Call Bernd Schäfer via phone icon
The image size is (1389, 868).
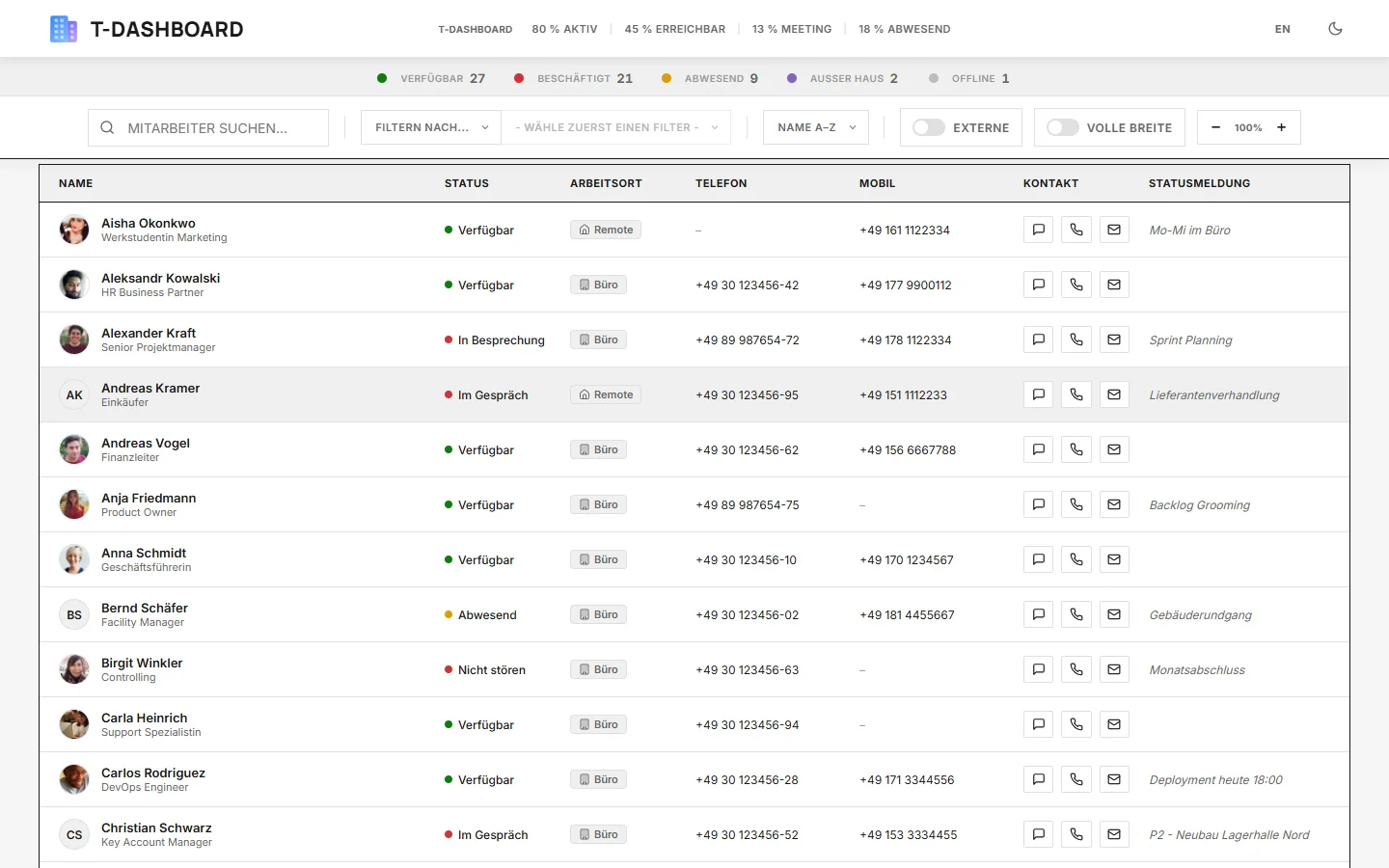pyautogui.click(x=1076, y=614)
